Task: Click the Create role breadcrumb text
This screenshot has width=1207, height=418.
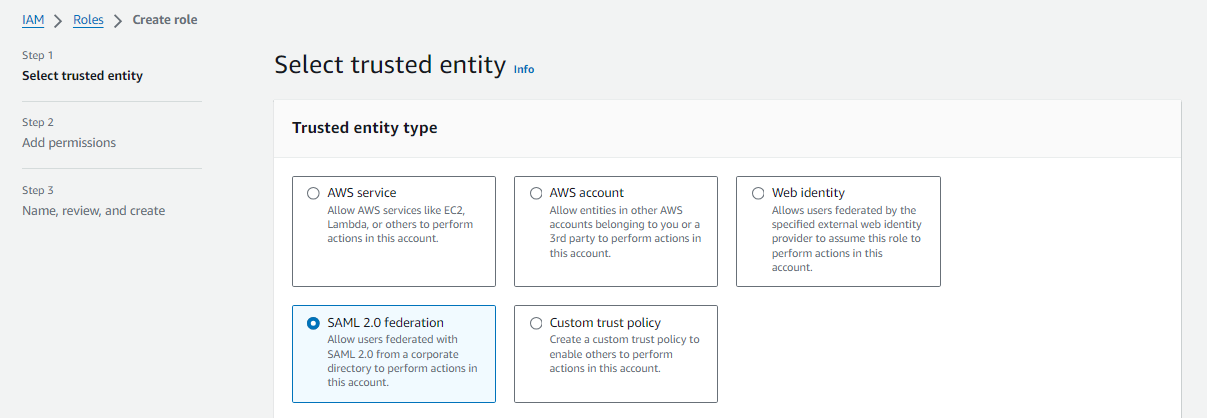Action: coord(165,20)
